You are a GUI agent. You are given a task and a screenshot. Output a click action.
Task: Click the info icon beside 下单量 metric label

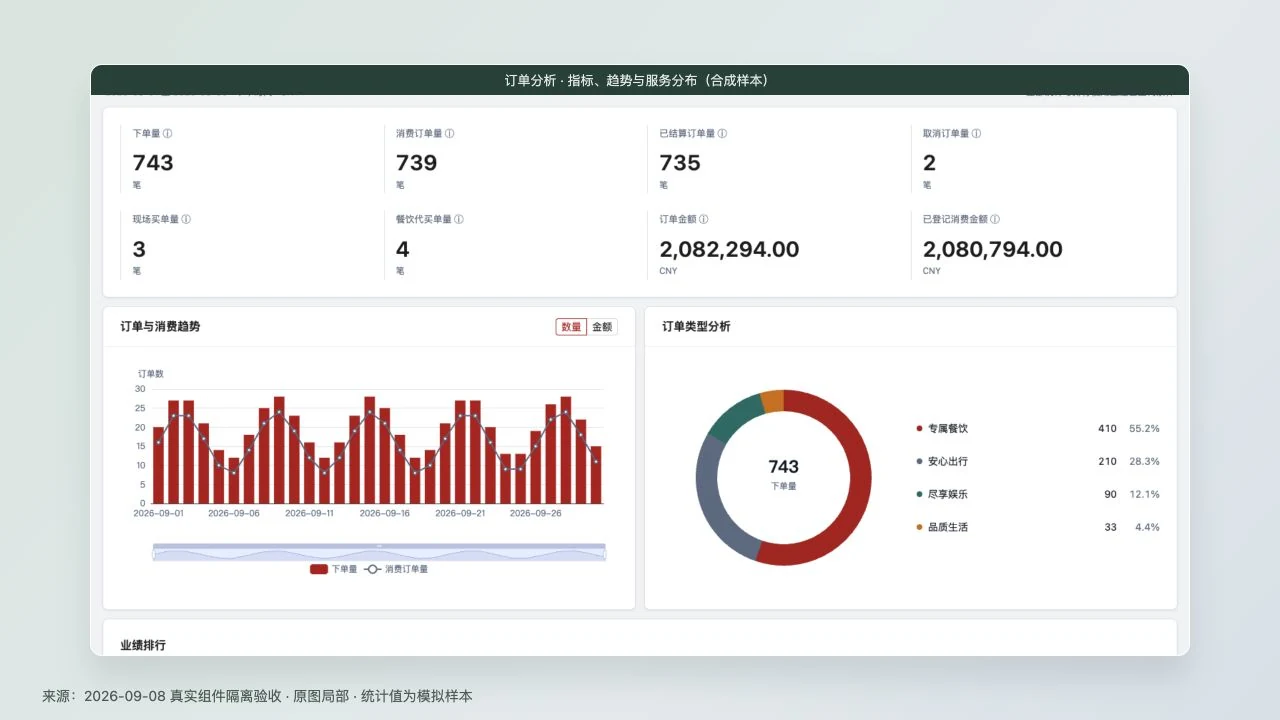click(168, 133)
